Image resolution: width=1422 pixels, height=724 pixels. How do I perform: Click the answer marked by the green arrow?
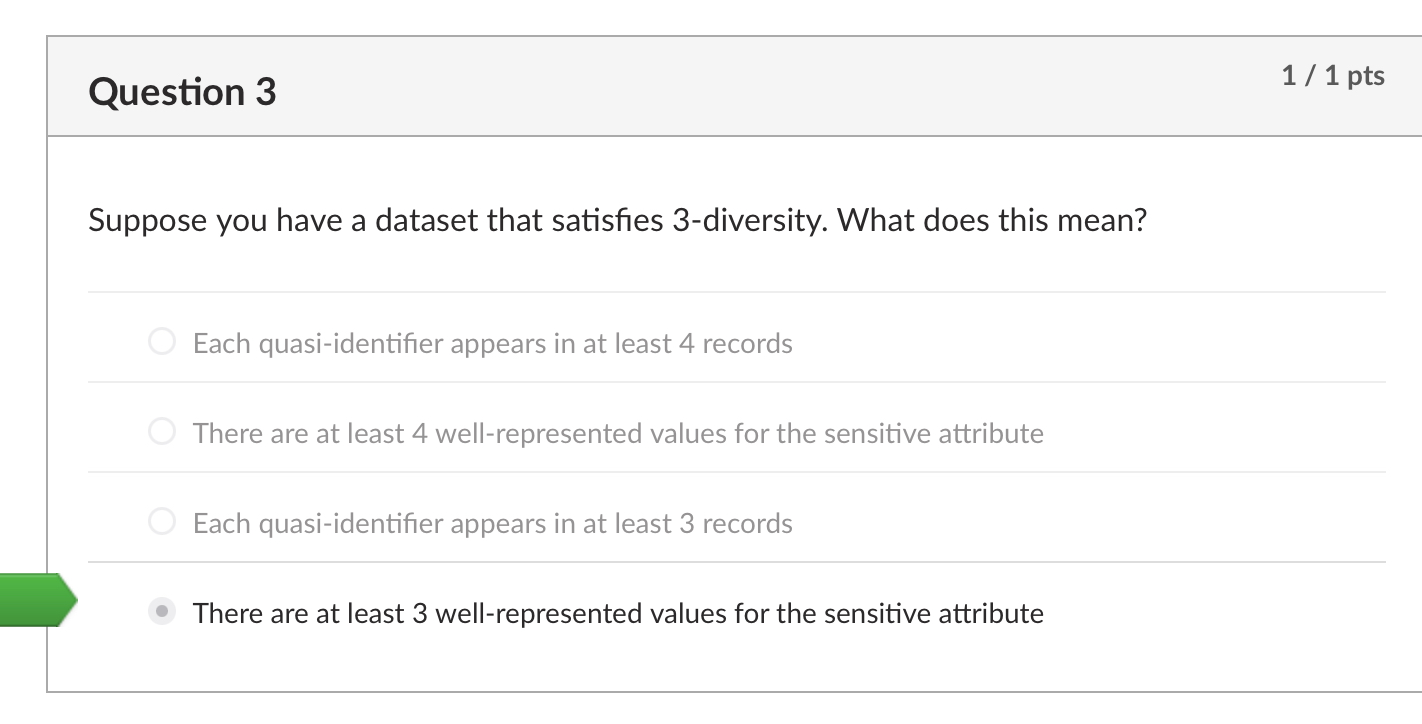click(x=619, y=613)
